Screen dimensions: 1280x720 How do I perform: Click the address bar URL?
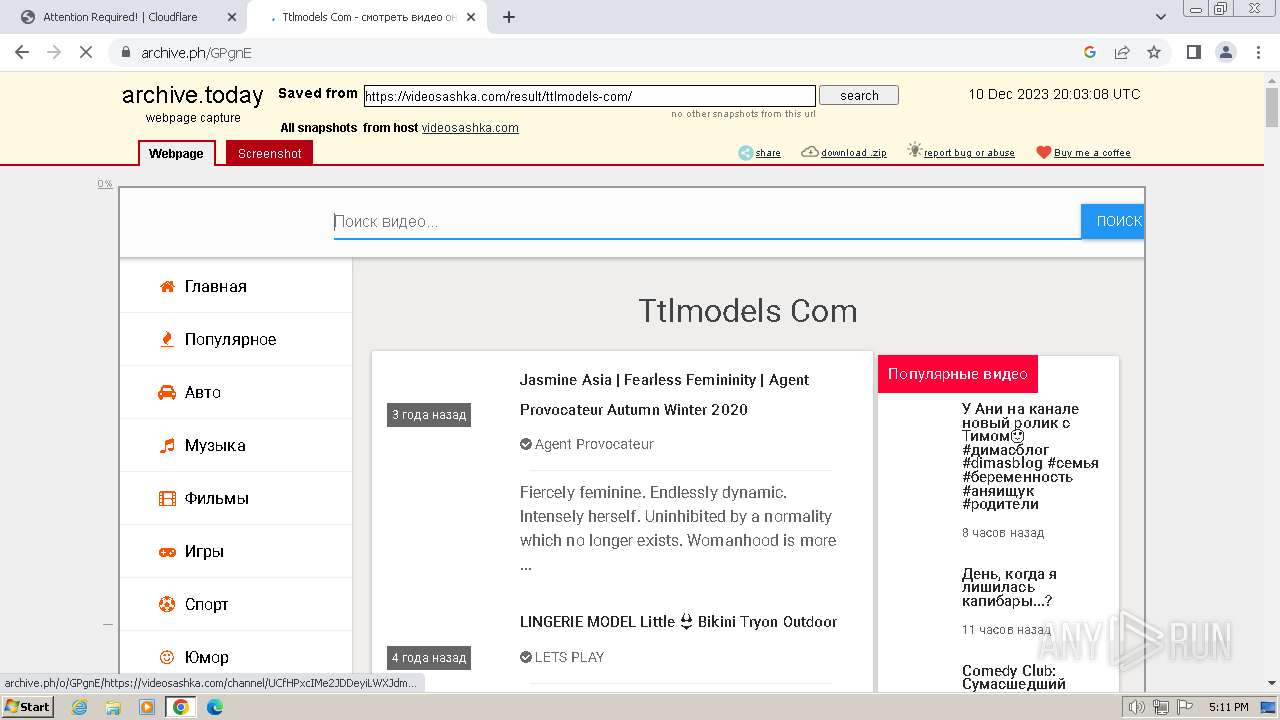tap(196, 53)
